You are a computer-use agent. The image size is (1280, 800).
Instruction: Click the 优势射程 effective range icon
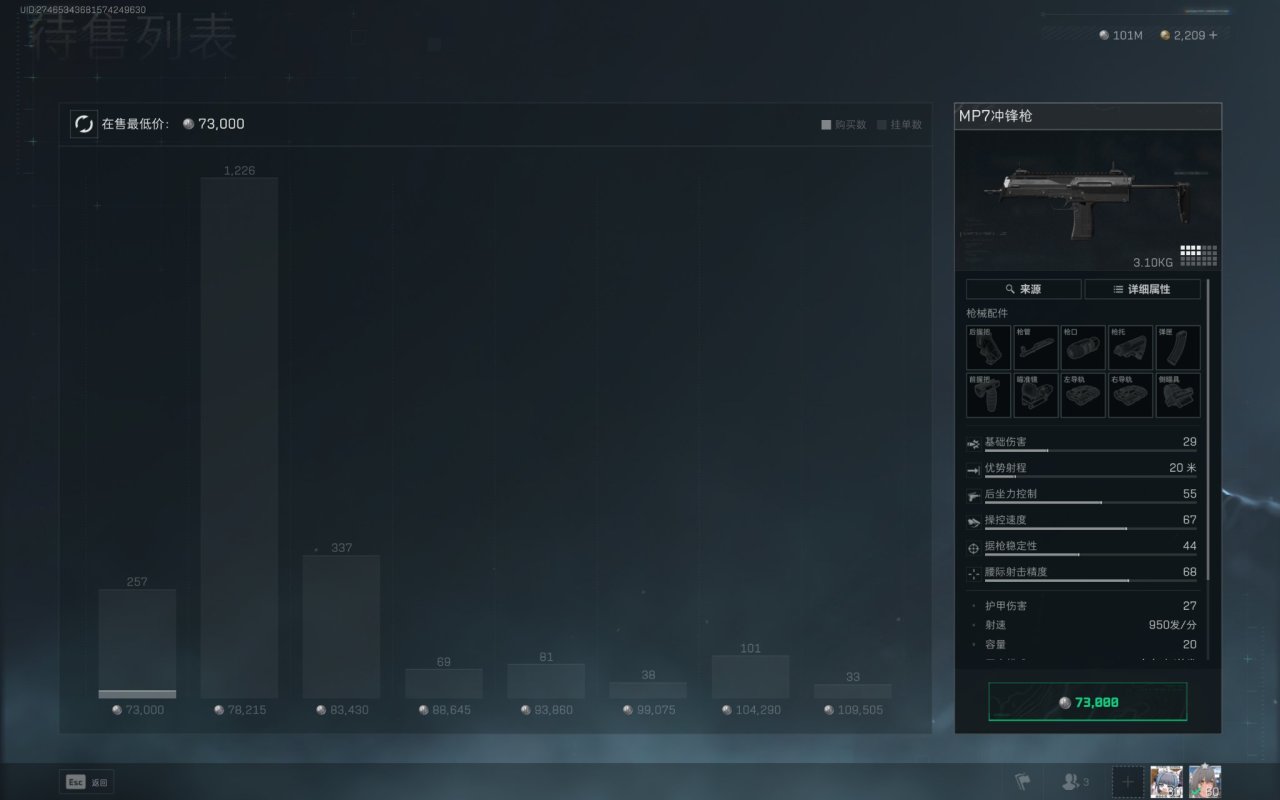973,470
